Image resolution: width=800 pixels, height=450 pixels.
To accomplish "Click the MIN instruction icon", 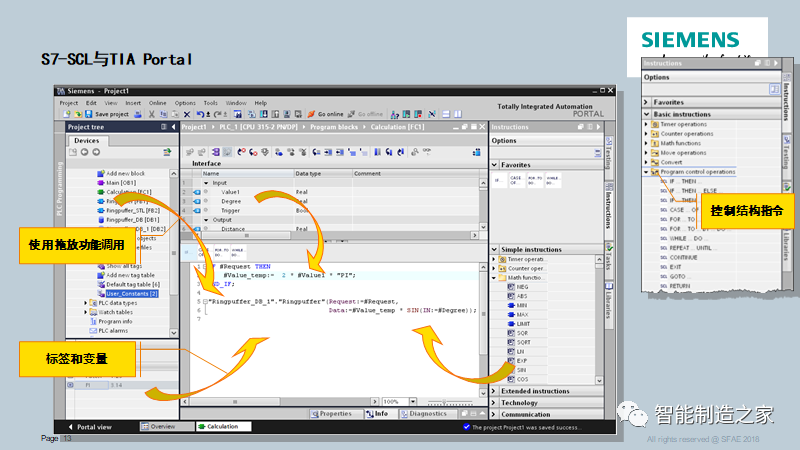I will click(x=511, y=305).
